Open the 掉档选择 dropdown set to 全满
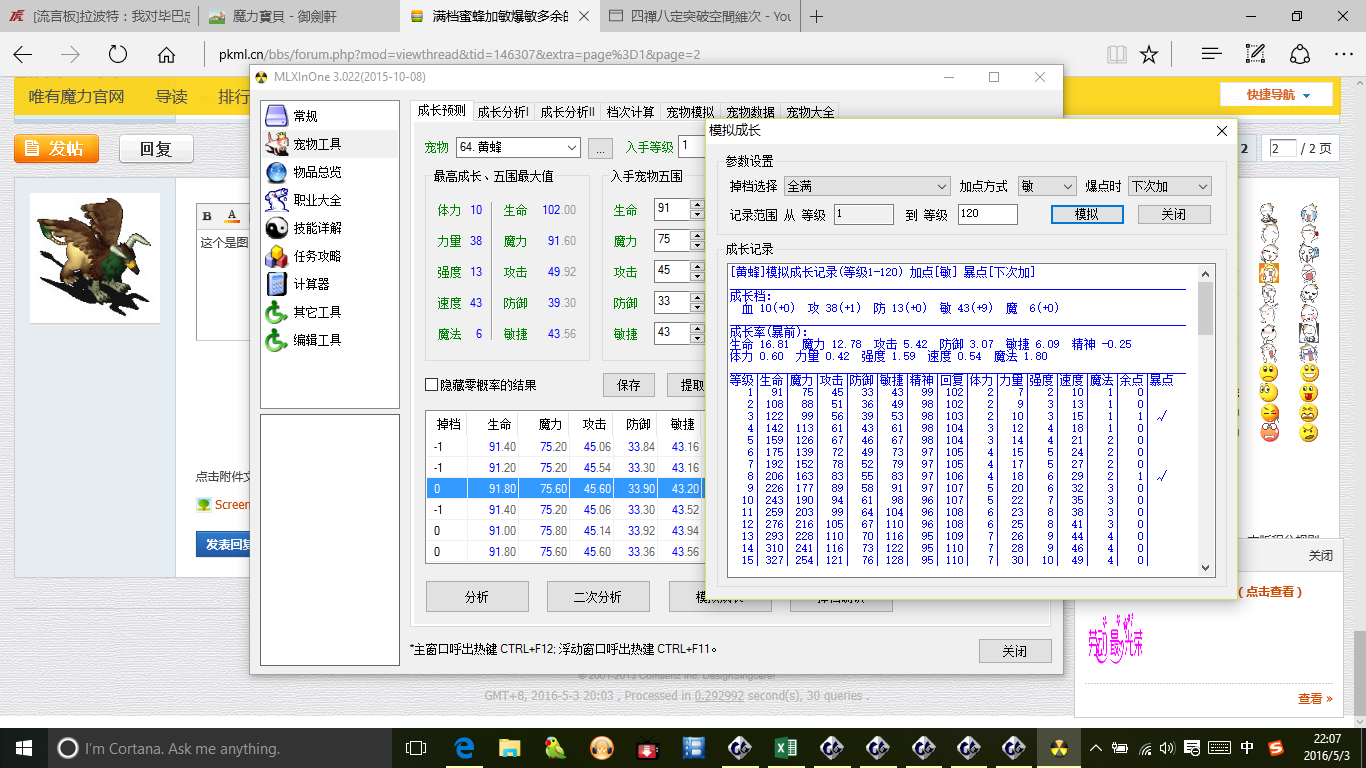The width and height of the screenshot is (1366, 768). (x=941, y=186)
